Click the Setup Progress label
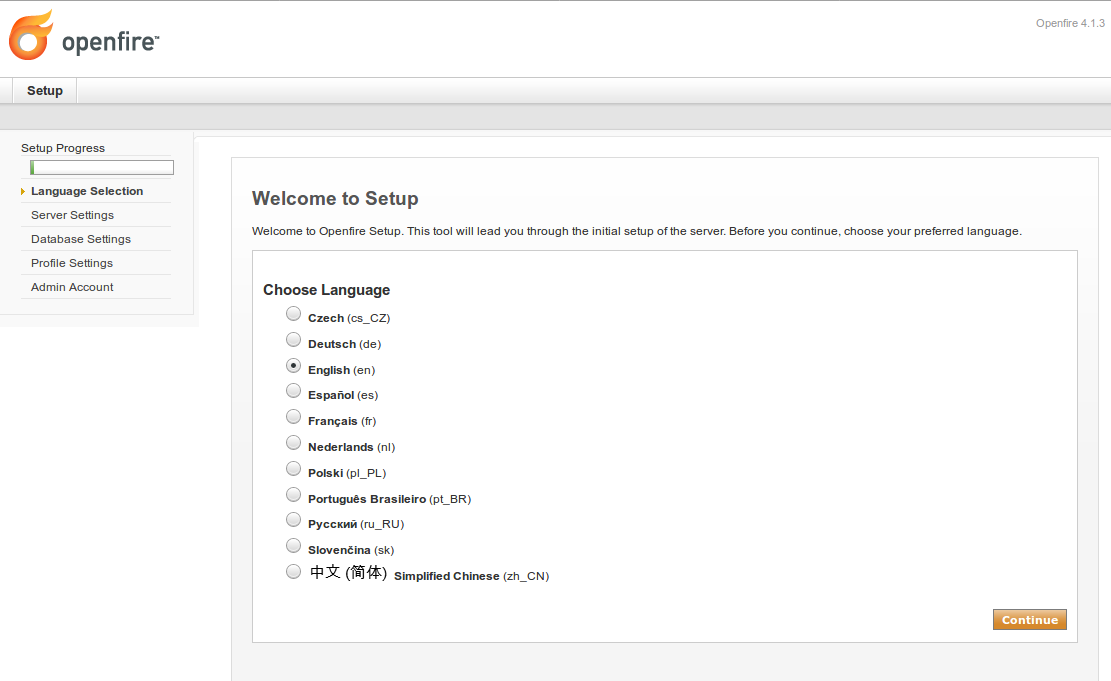 click(63, 148)
